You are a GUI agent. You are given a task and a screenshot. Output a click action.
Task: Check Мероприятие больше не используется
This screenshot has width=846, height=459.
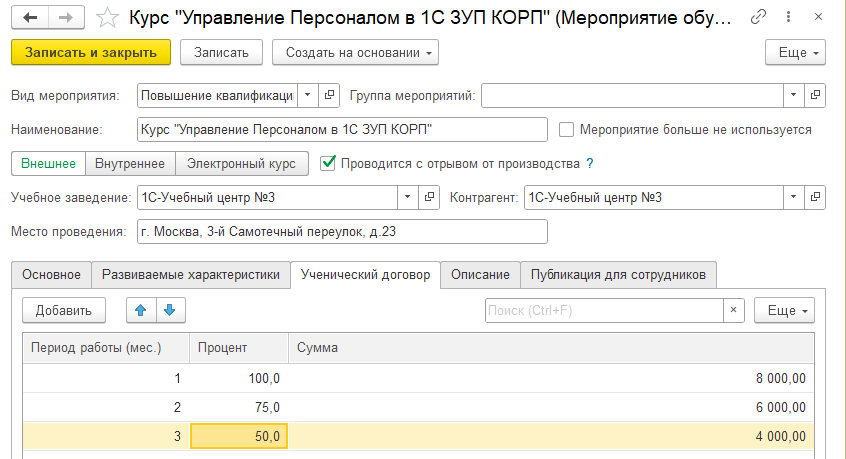[566, 129]
